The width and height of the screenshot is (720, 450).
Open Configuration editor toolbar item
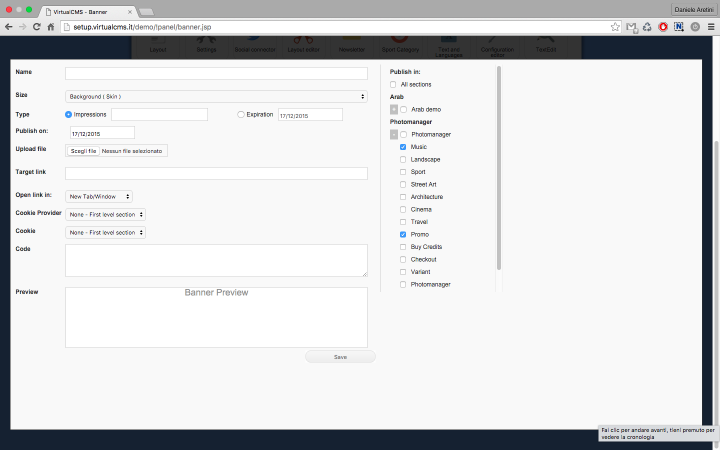[x=497, y=48]
